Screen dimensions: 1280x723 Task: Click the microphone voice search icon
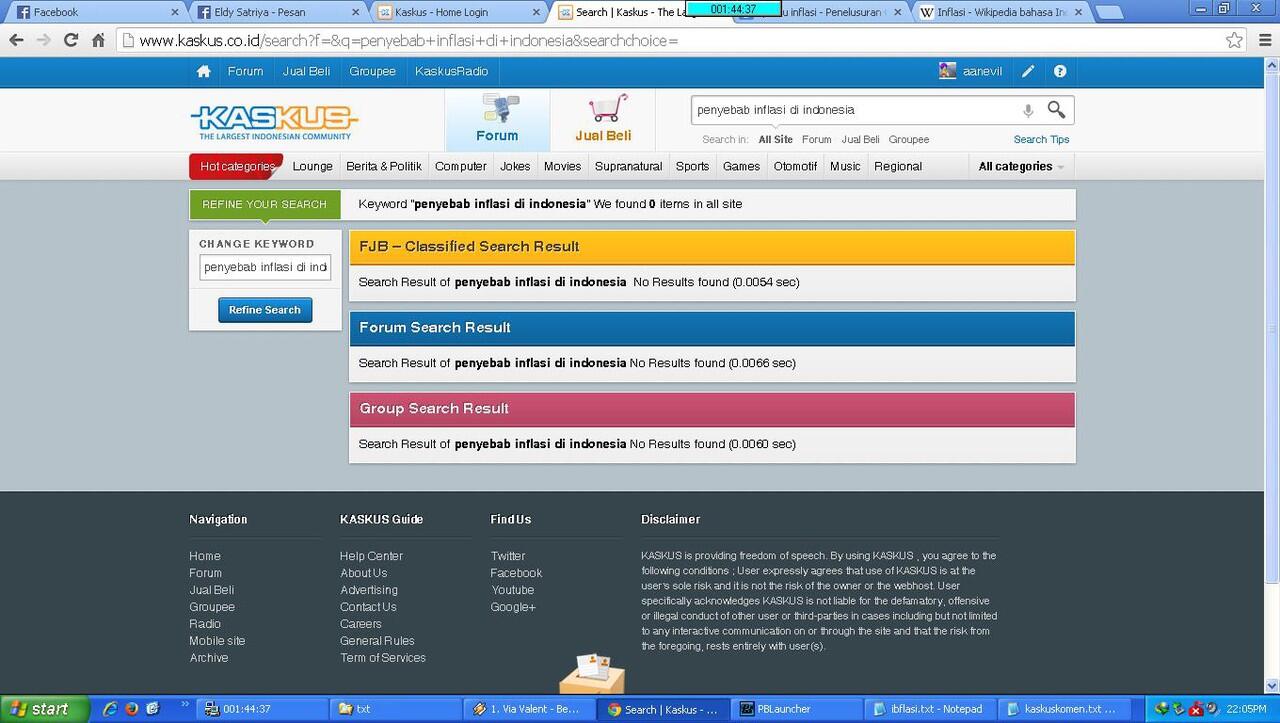pos(1028,110)
